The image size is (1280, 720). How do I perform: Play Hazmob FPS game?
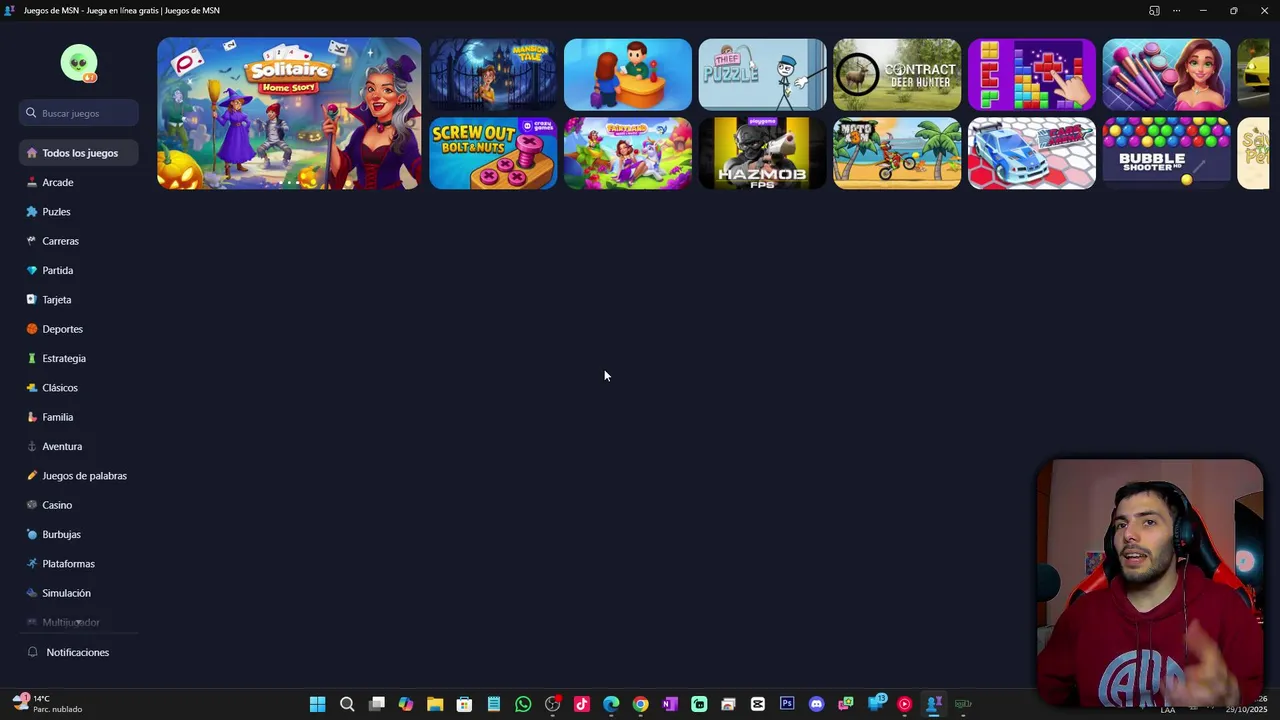pos(762,153)
